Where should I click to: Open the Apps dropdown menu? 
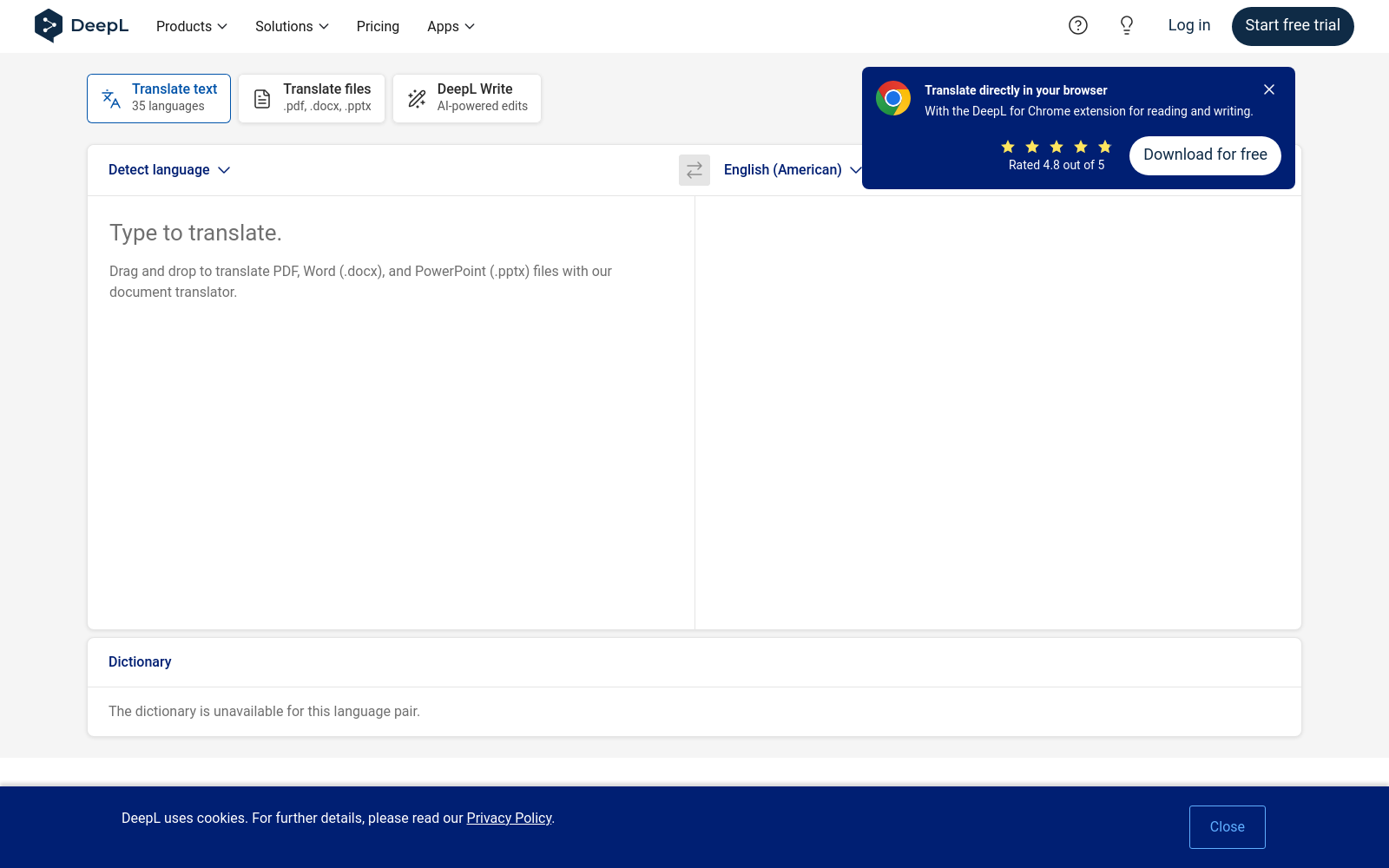point(451,26)
